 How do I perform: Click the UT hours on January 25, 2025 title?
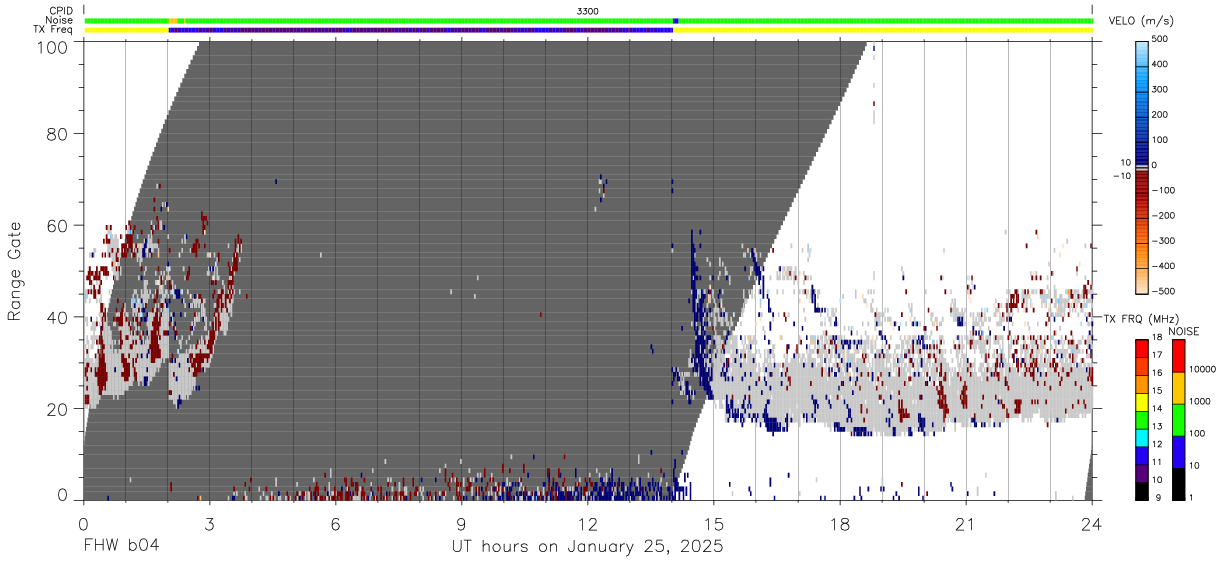(588, 547)
